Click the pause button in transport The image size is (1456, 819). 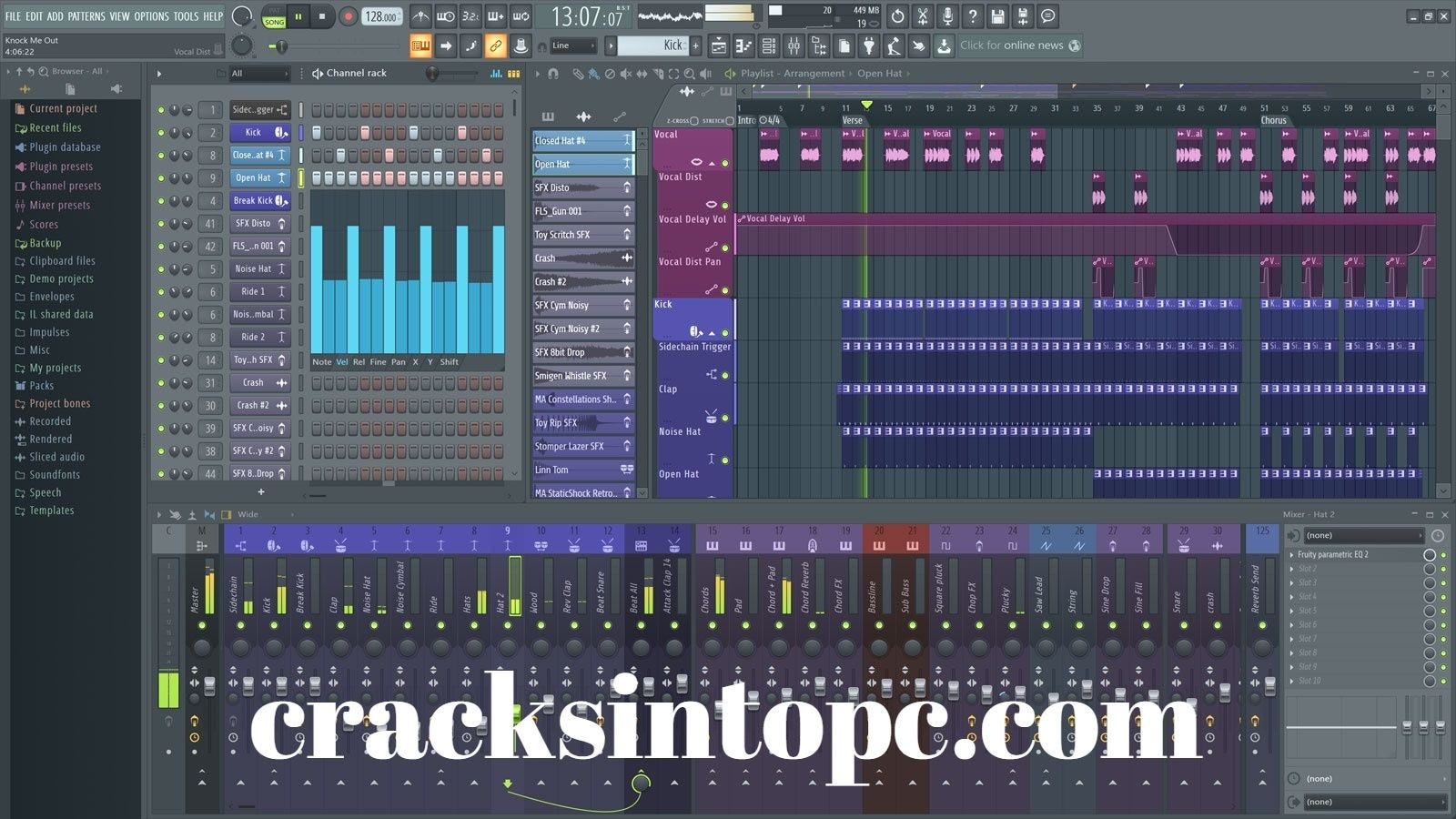pos(298,16)
